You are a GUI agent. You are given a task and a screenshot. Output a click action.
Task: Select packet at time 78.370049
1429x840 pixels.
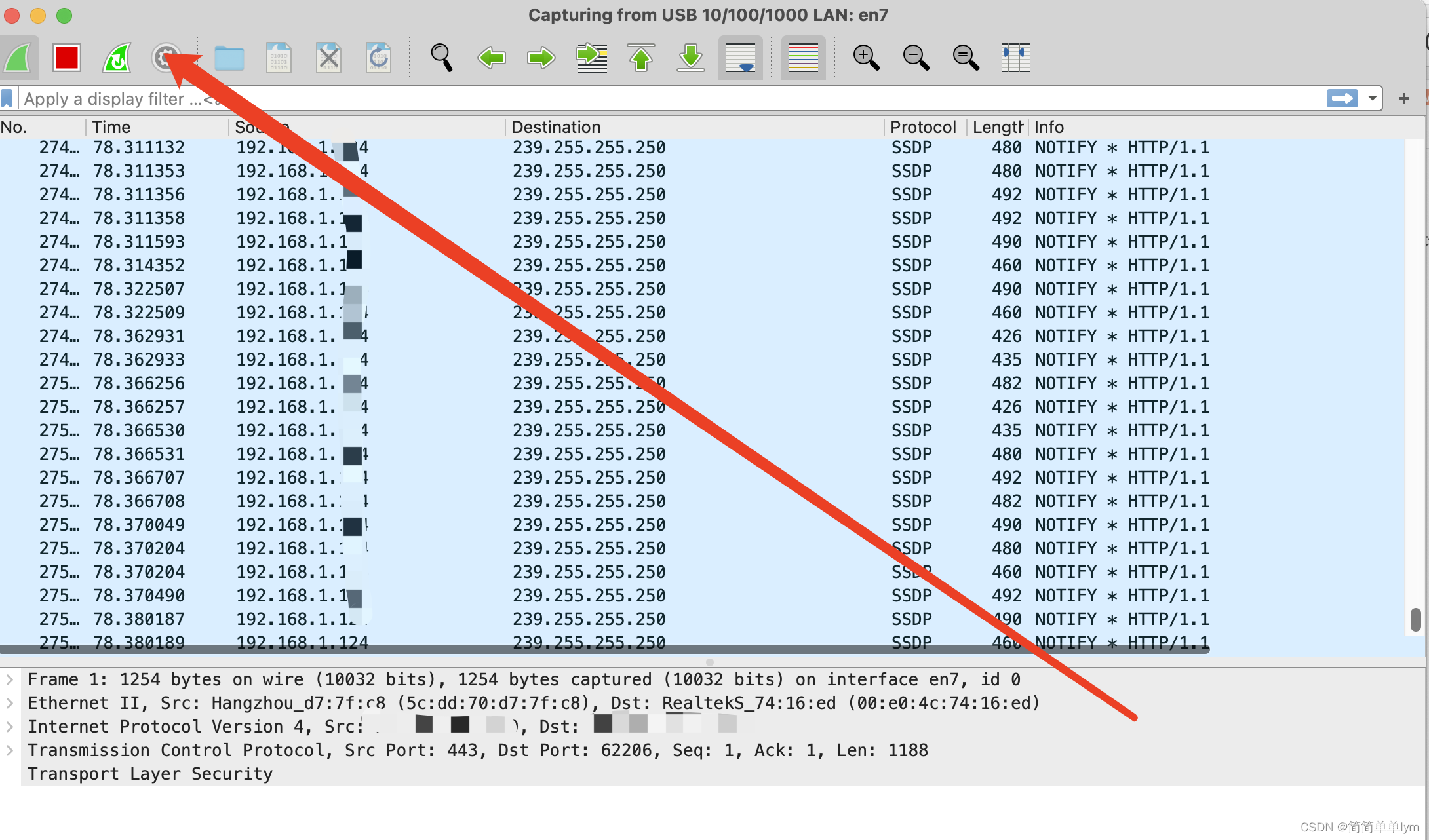pyautogui.click(x=701, y=525)
